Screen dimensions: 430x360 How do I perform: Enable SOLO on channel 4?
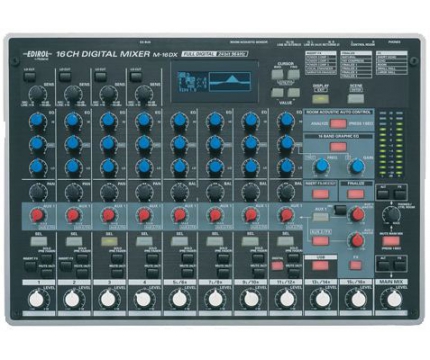tap(153, 258)
